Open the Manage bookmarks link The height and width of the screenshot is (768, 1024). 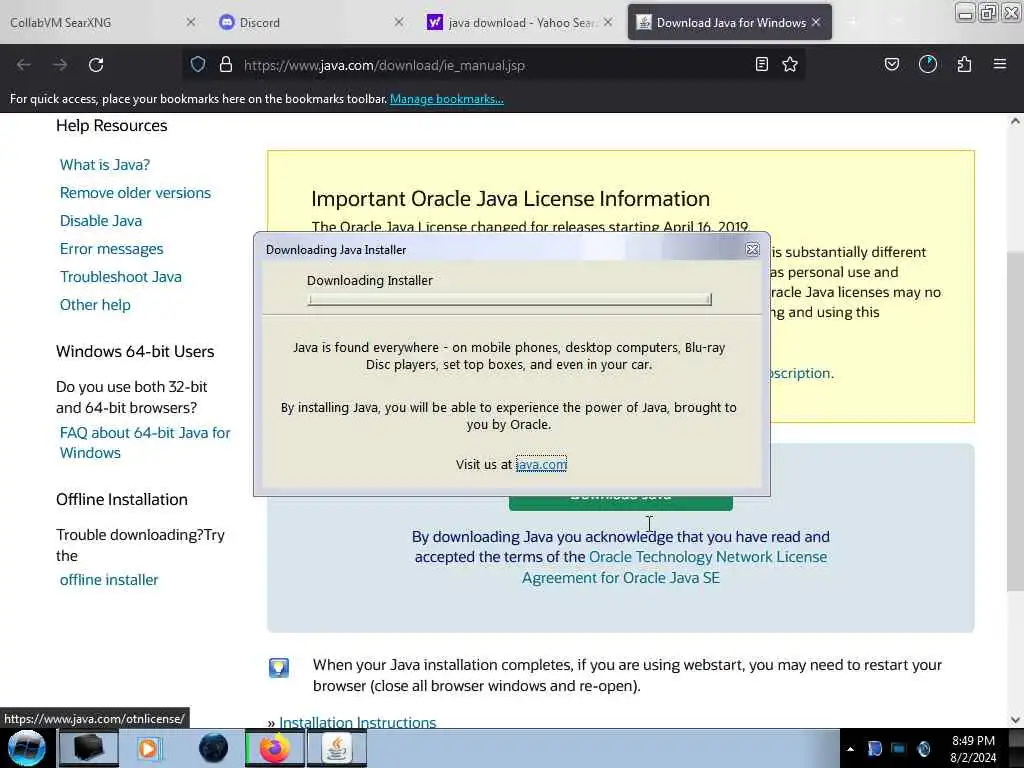(447, 99)
